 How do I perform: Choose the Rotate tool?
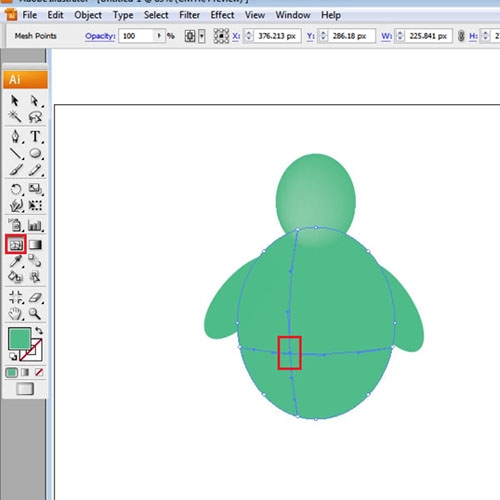[x=16, y=189]
